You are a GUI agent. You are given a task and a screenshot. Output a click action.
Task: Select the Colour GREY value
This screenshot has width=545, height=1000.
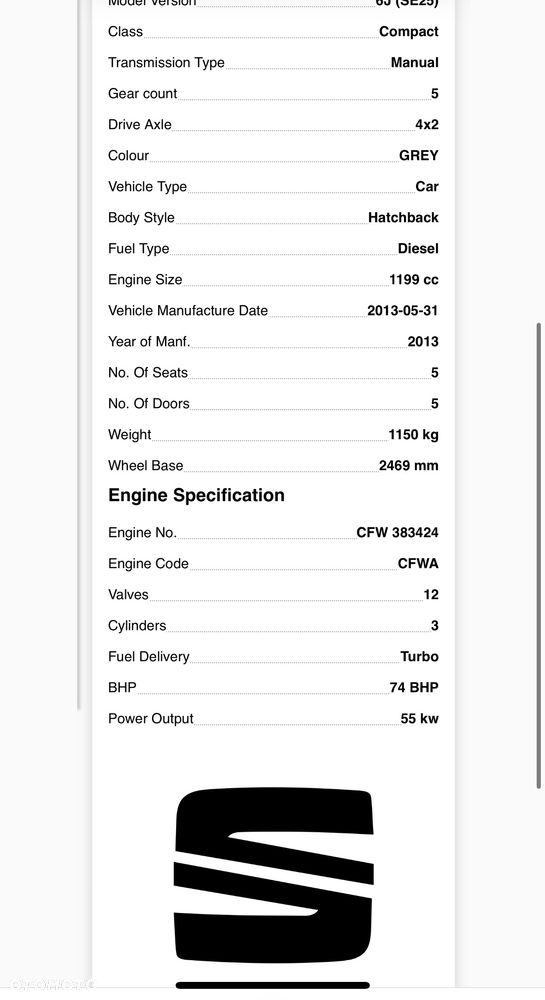click(419, 156)
